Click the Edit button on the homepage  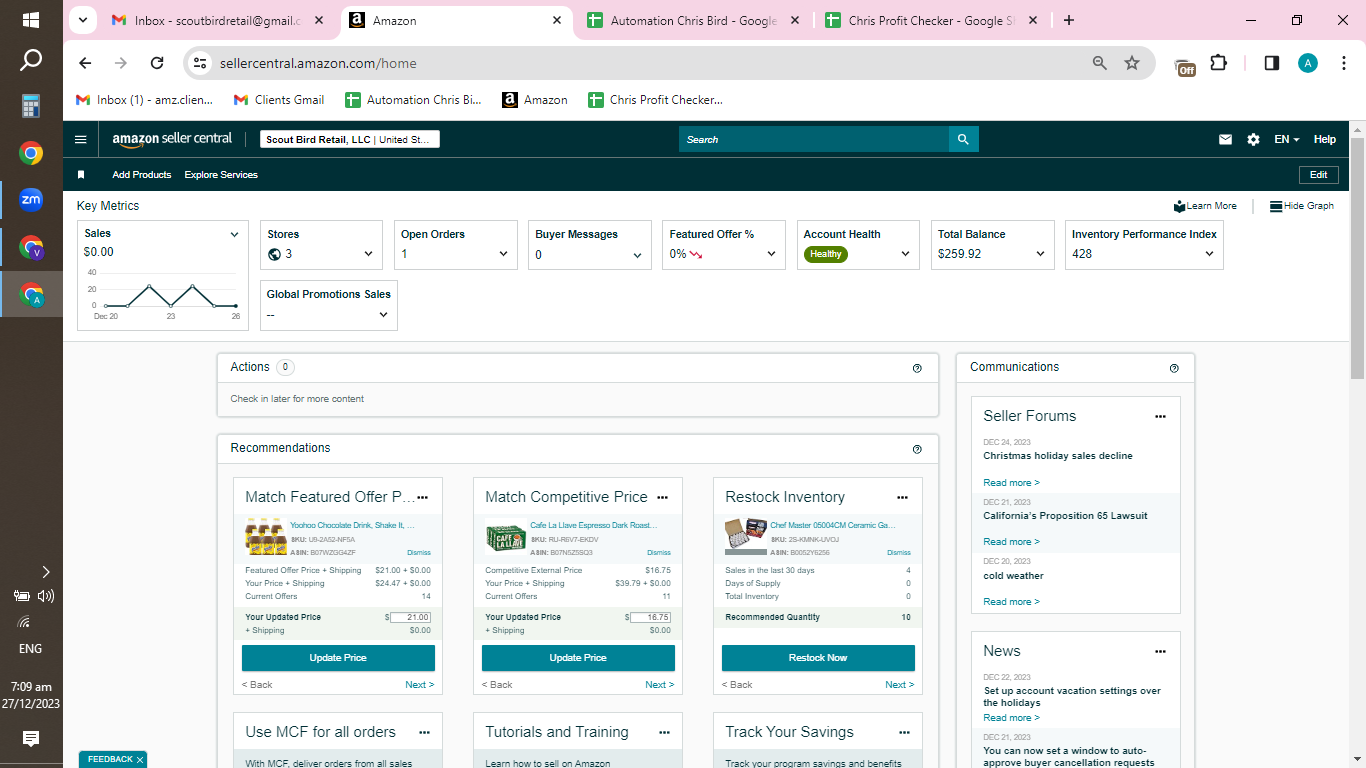[x=1318, y=175]
